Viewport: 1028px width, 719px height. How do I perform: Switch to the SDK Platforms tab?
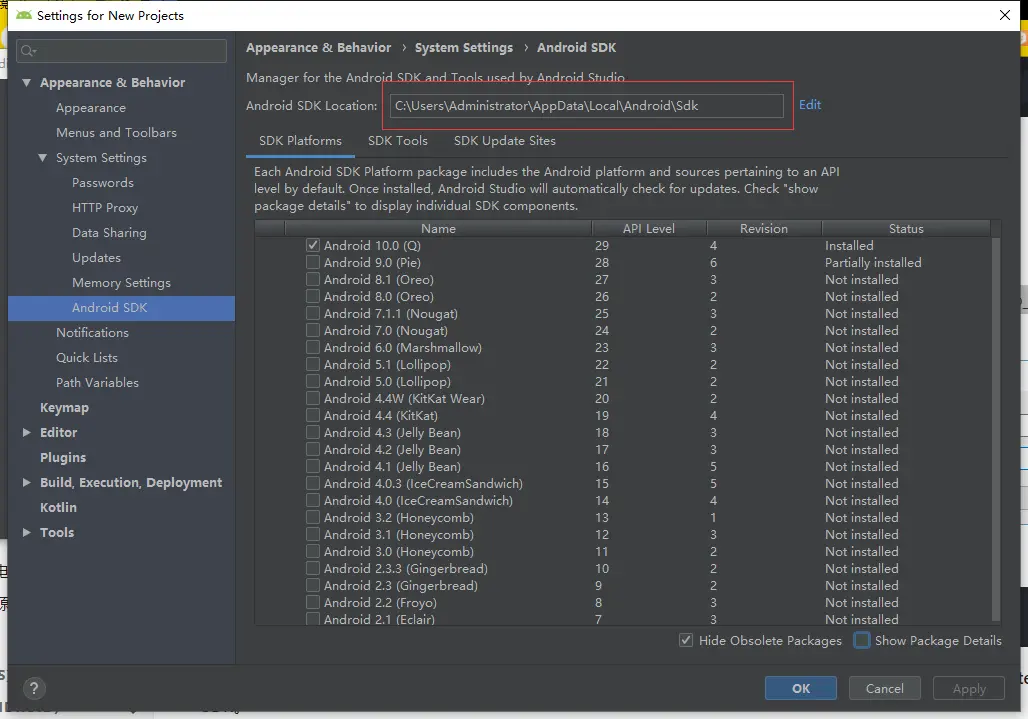coord(300,141)
